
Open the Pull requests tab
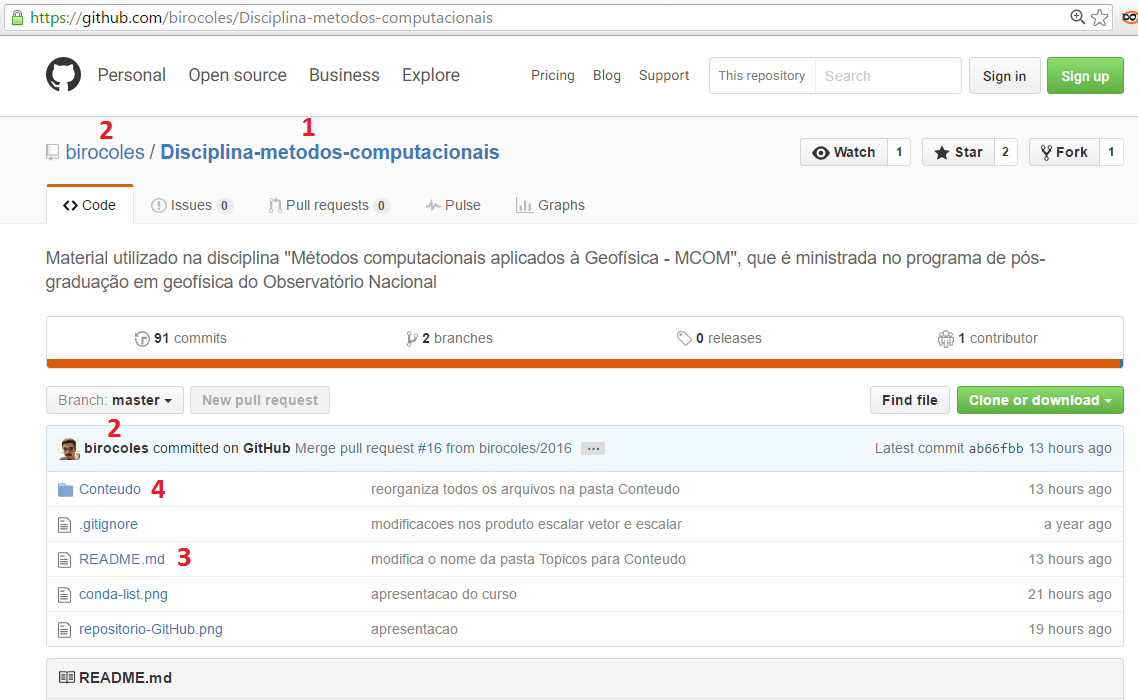click(x=329, y=205)
